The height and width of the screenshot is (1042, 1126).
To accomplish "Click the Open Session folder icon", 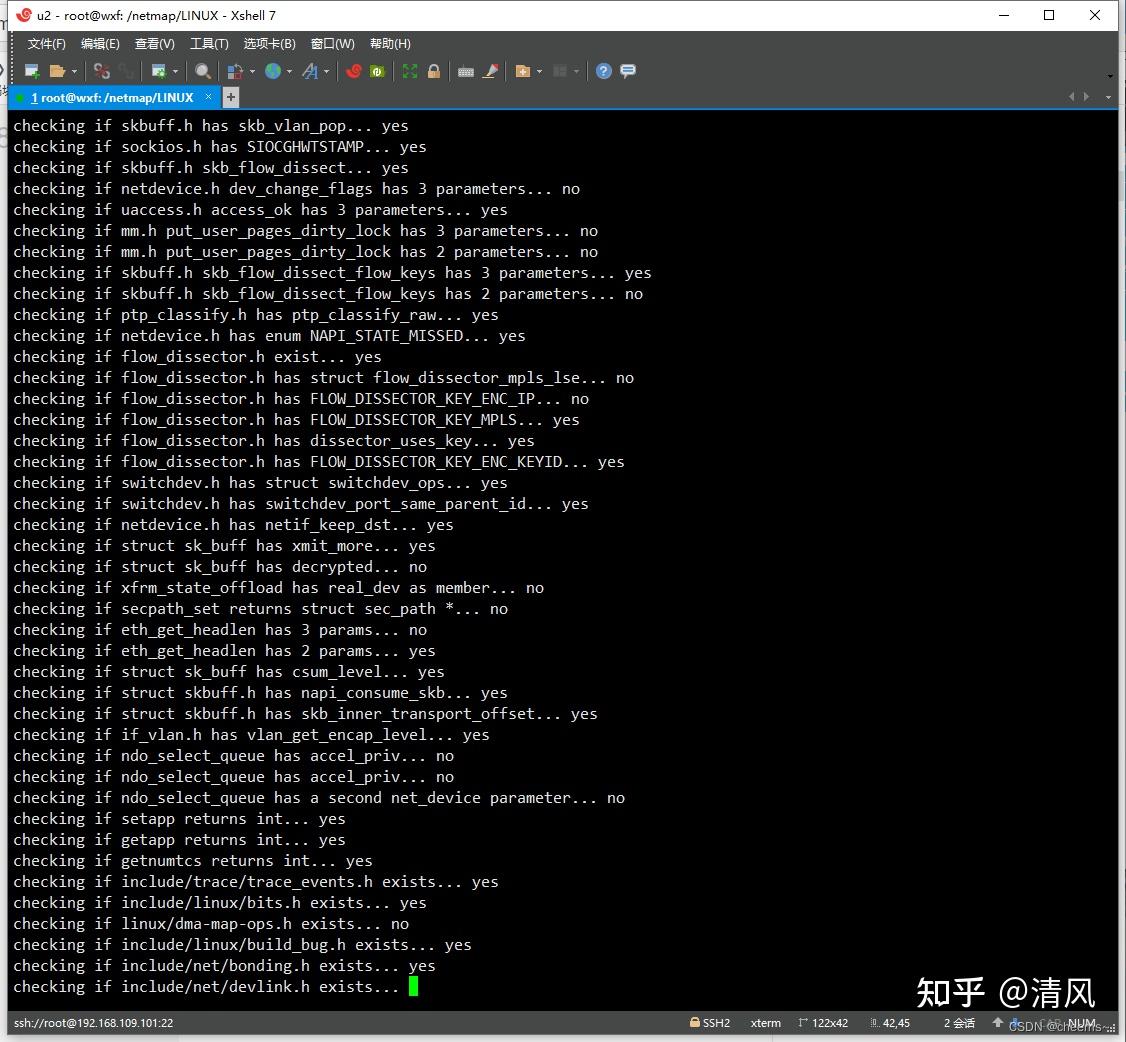I will [57, 70].
